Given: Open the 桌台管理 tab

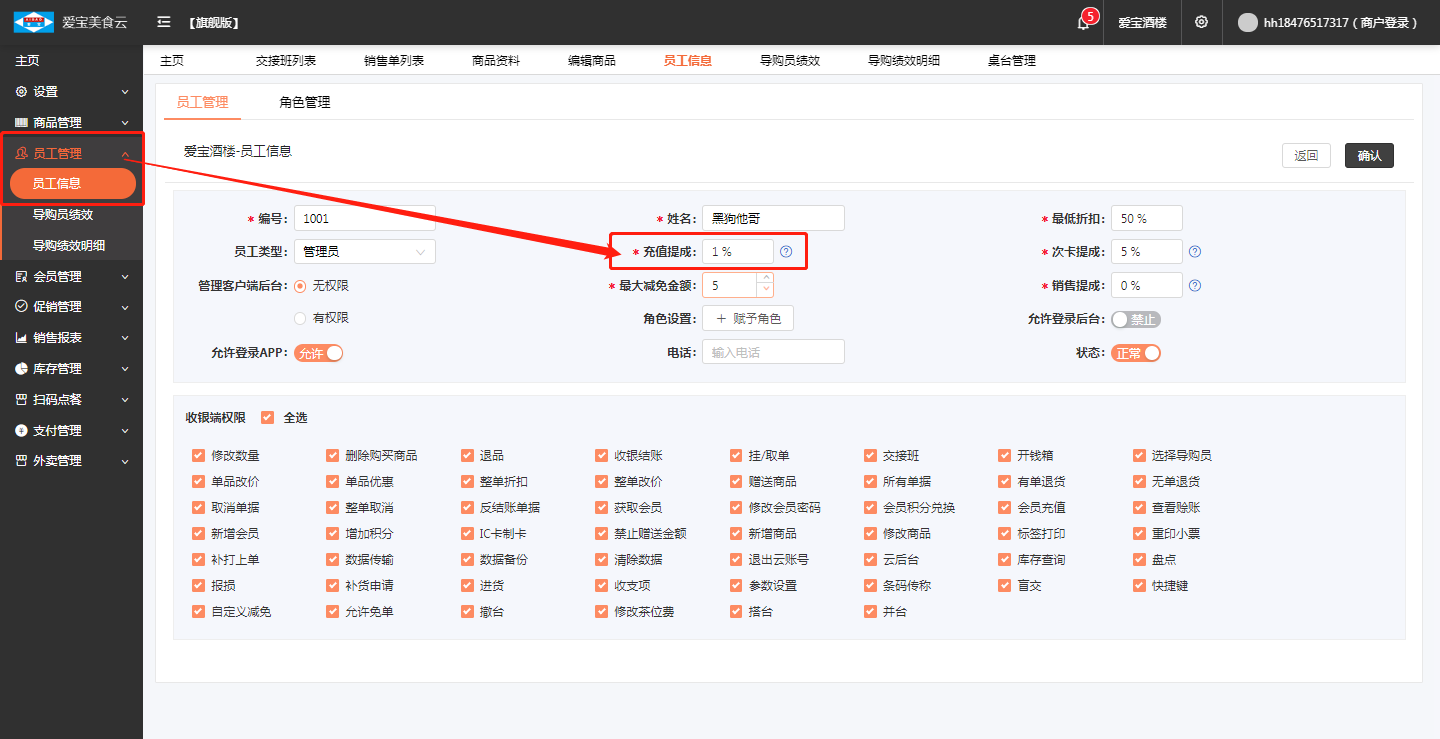Looking at the screenshot, I should coord(1012,61).
